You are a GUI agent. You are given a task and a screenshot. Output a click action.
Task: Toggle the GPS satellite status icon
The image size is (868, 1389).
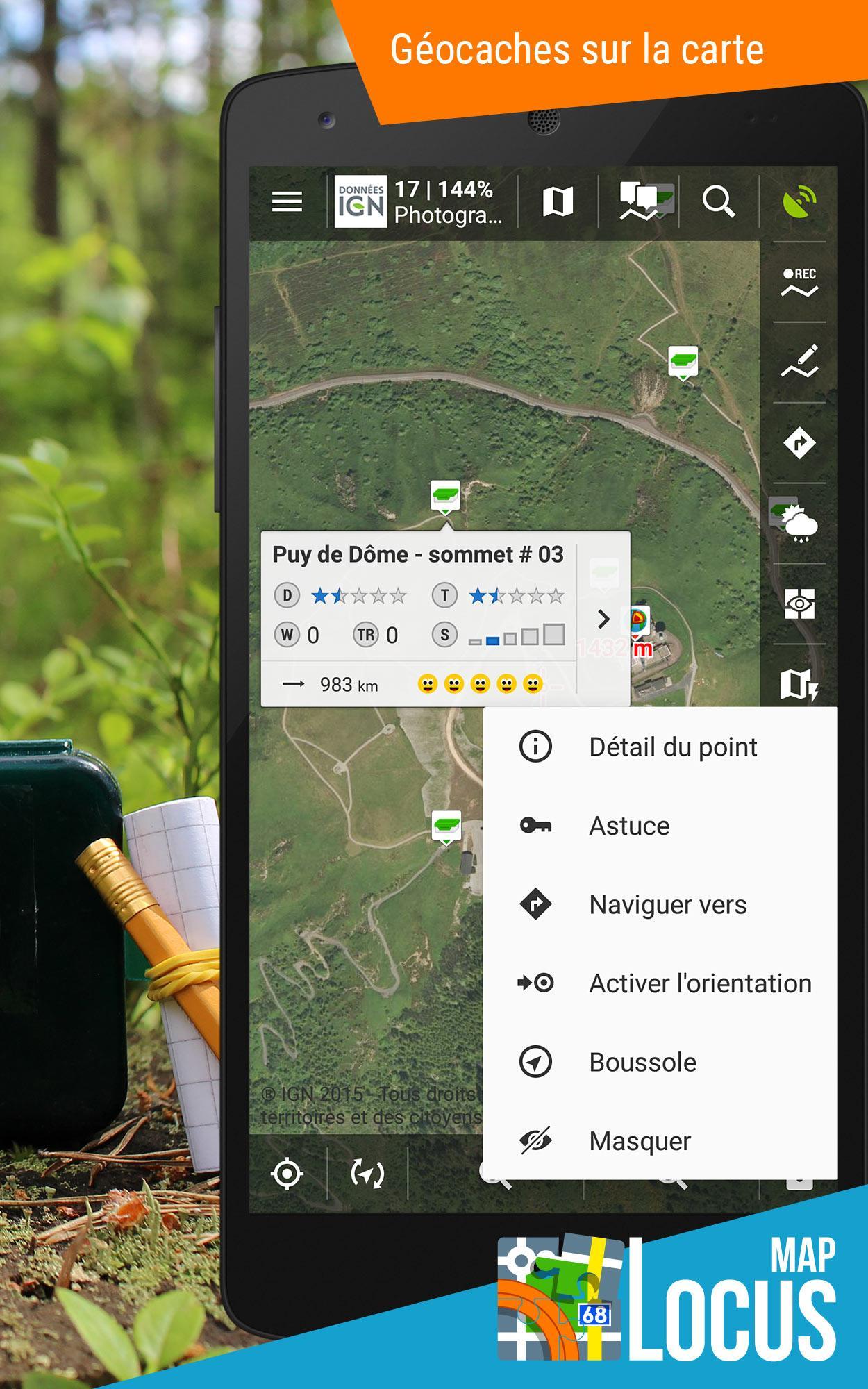pos(799,202)
